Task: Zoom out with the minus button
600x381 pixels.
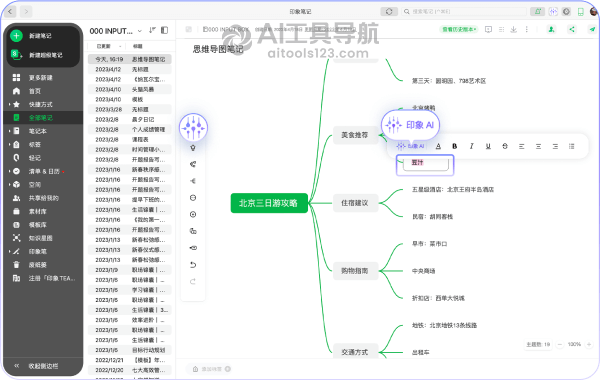Action: 559,344
